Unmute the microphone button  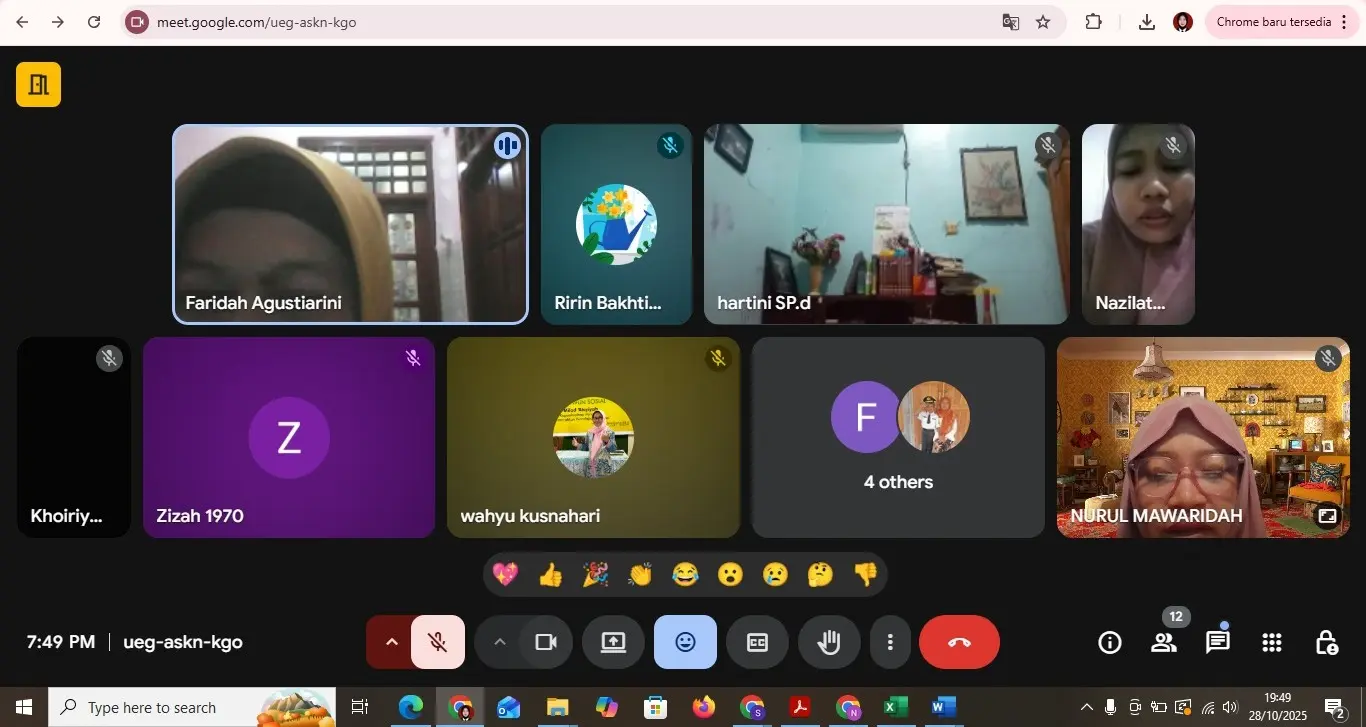(437, 642)
